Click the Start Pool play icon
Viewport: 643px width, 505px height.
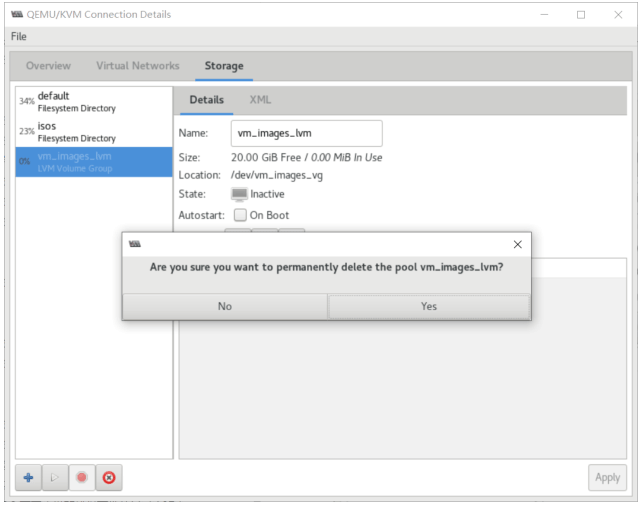pos(55,478)
